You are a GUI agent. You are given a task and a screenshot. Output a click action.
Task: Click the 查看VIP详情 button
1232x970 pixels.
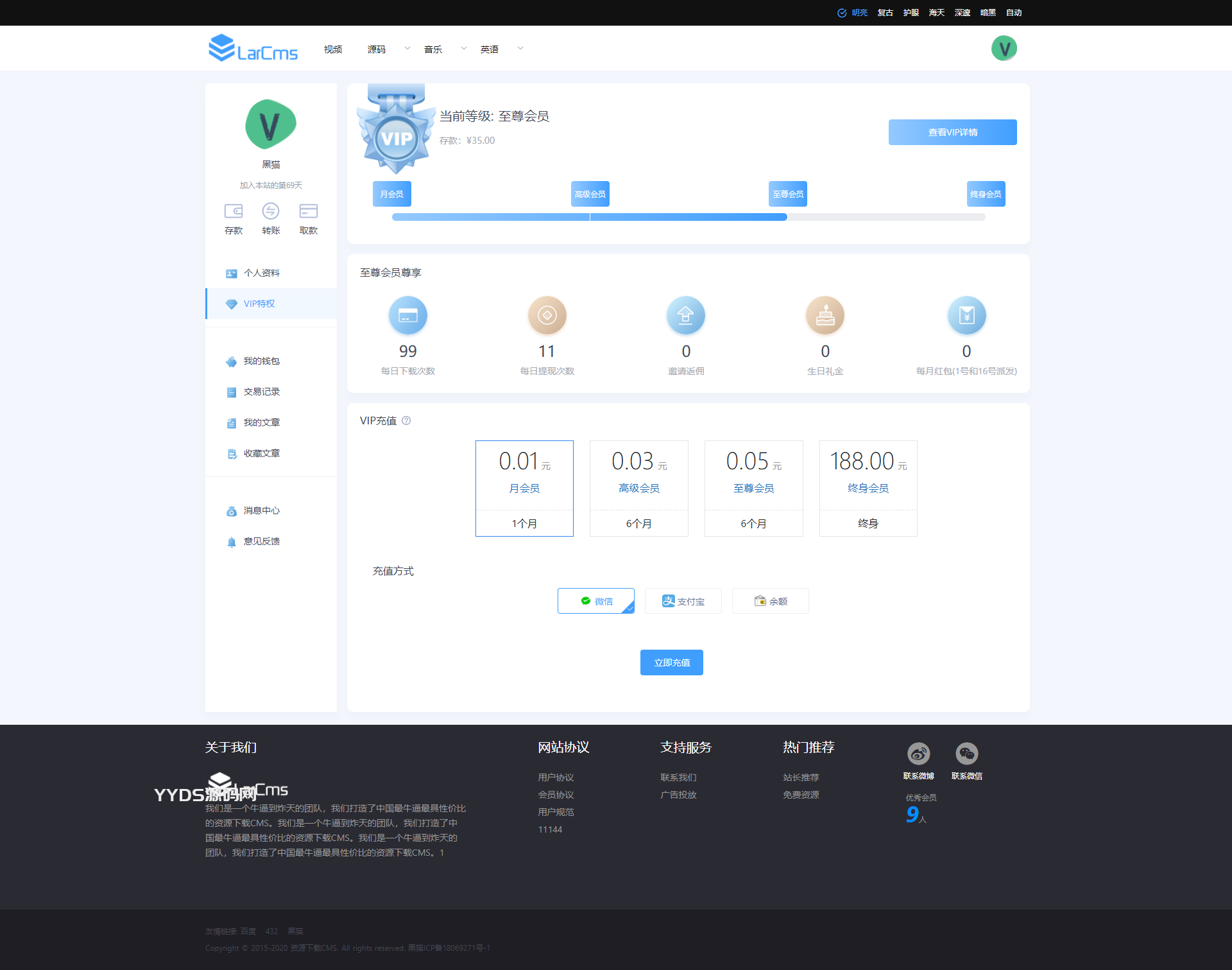952,132
